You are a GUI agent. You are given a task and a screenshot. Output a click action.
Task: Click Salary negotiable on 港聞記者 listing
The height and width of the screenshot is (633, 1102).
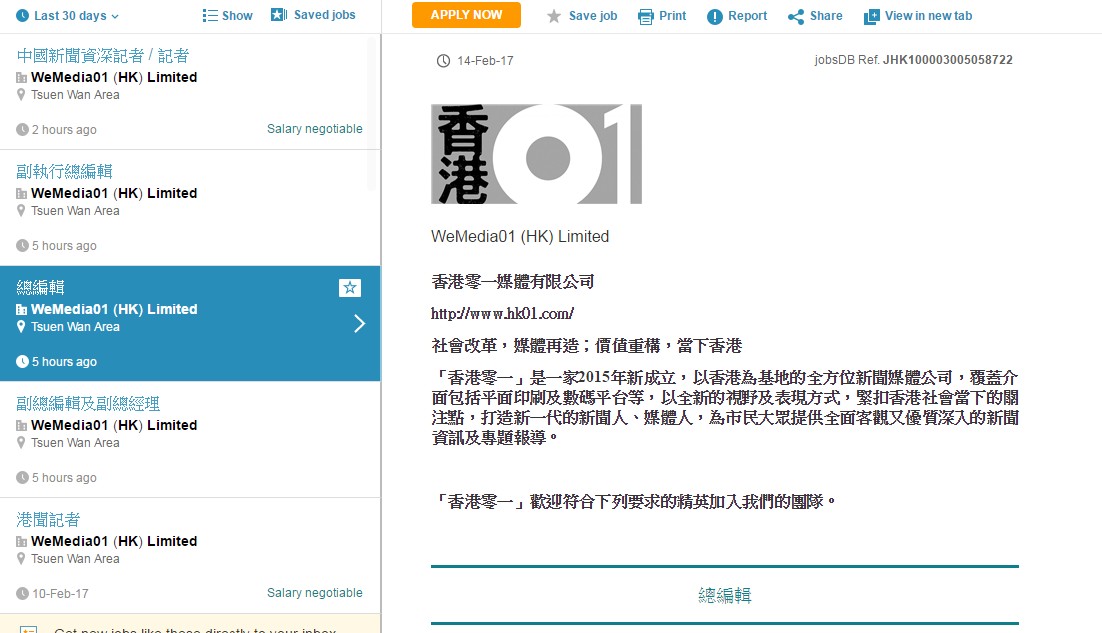click(315, 592)
